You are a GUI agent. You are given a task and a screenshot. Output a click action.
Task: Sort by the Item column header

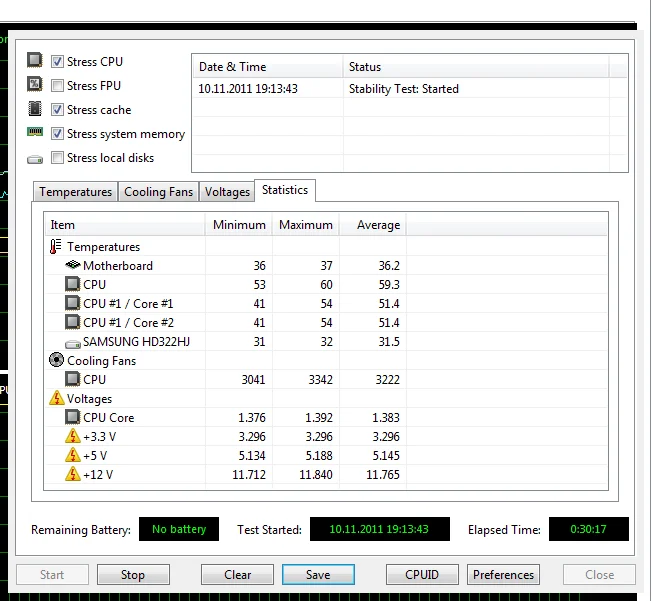click(125, 225)
